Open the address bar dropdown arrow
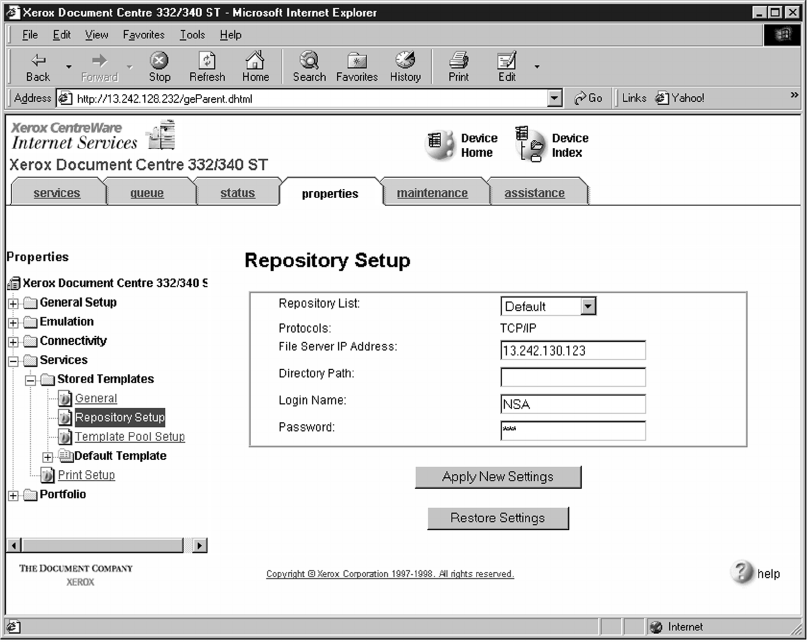 [x=555, y=99]
